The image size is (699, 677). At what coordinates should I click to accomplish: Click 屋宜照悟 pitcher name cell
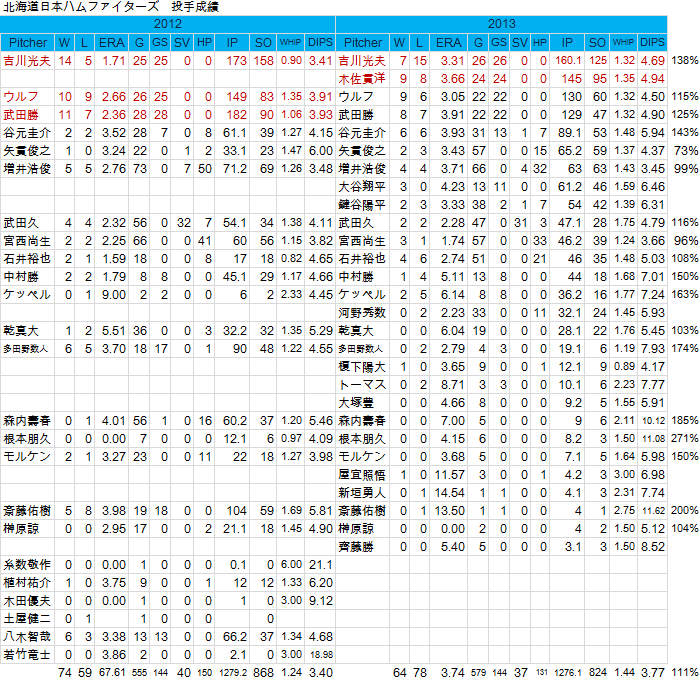(362, 475)
